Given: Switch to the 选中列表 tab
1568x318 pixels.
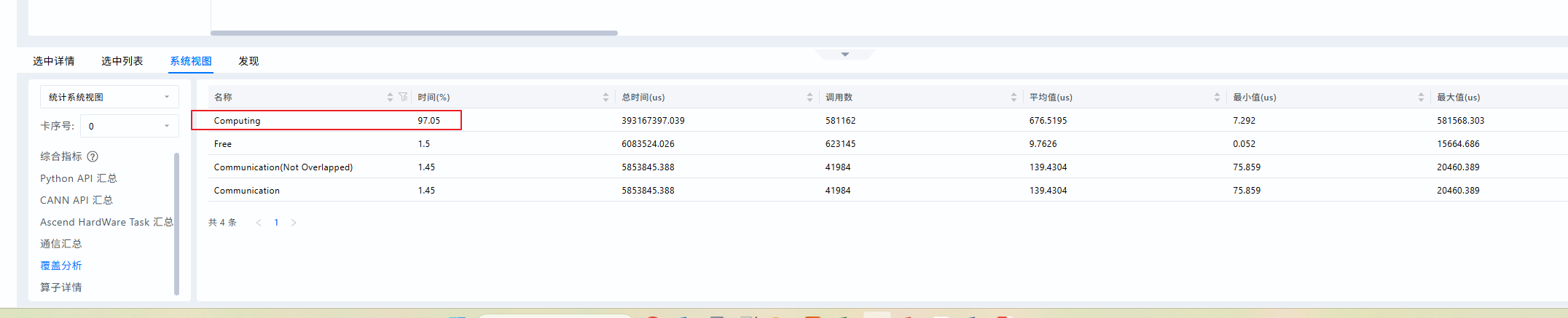Looking at the screenshot, I should tap(122, 61).
